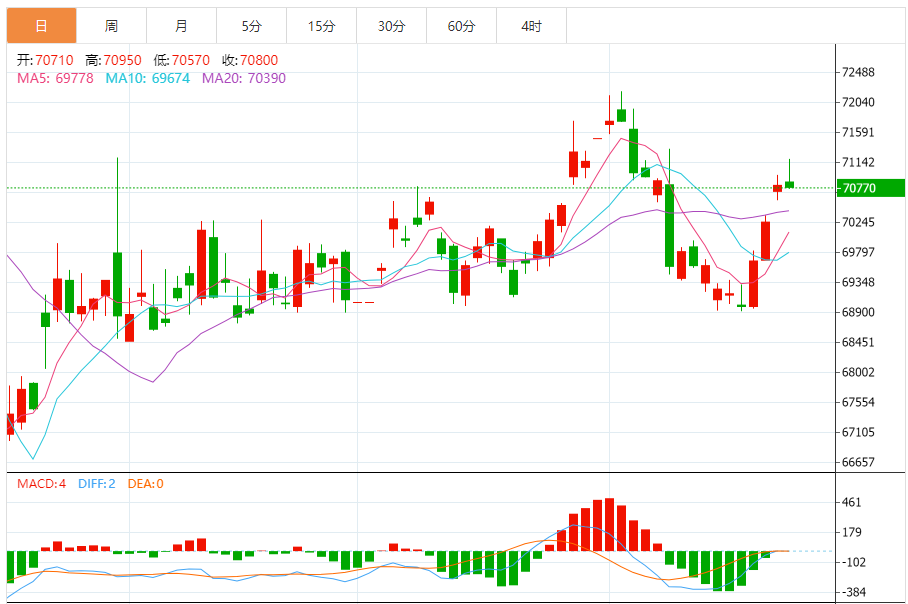Click the MA5: 69778 indicator label
The width and height of the screenshot is (908, 604).
point(56,78)
